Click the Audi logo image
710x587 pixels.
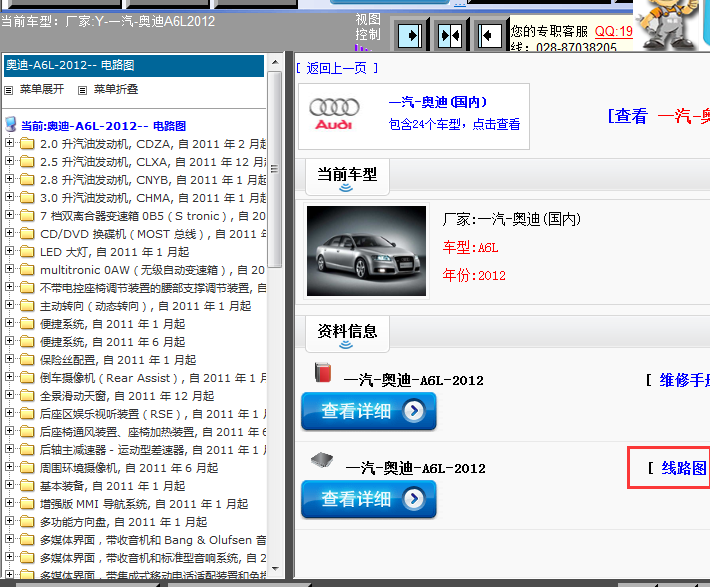click(x=334, y=114)
